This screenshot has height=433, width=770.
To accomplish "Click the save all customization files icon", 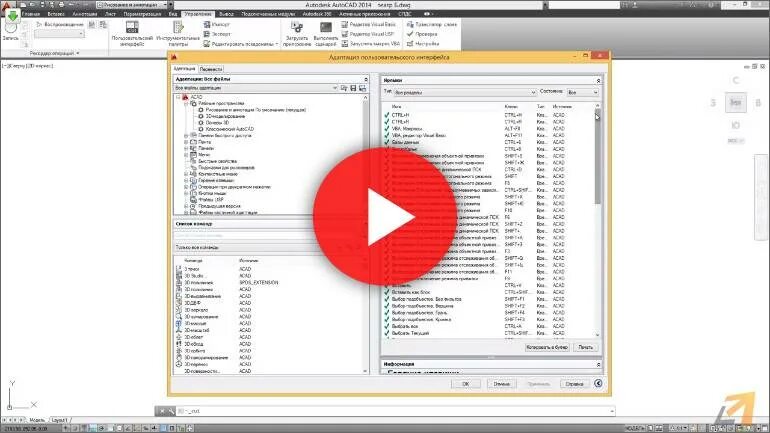I will 362,88.
